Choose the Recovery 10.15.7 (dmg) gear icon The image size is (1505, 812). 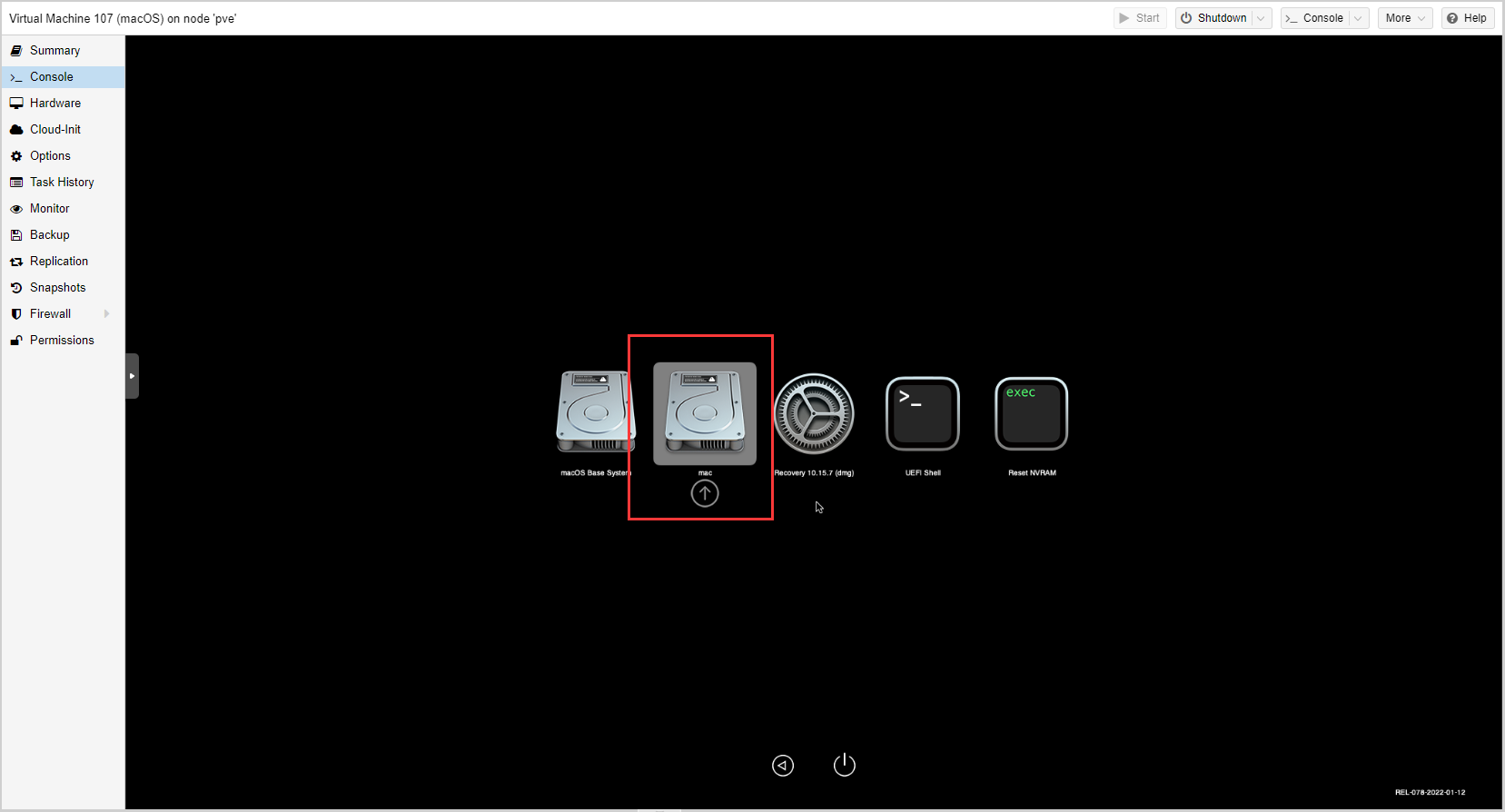pyautogui.click(x=814, y=413)
